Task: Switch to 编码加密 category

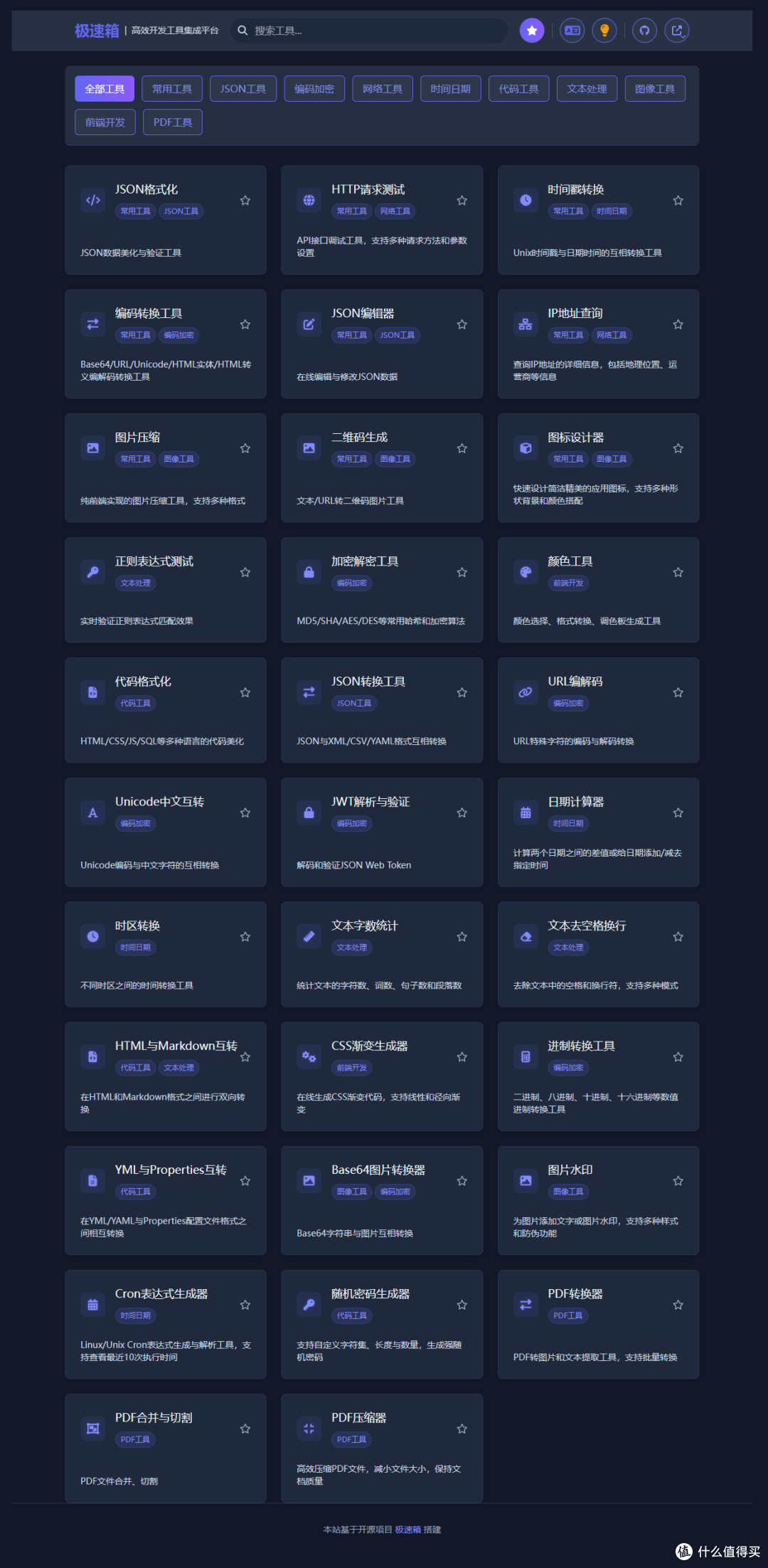Action: click(x=314, y=89)
